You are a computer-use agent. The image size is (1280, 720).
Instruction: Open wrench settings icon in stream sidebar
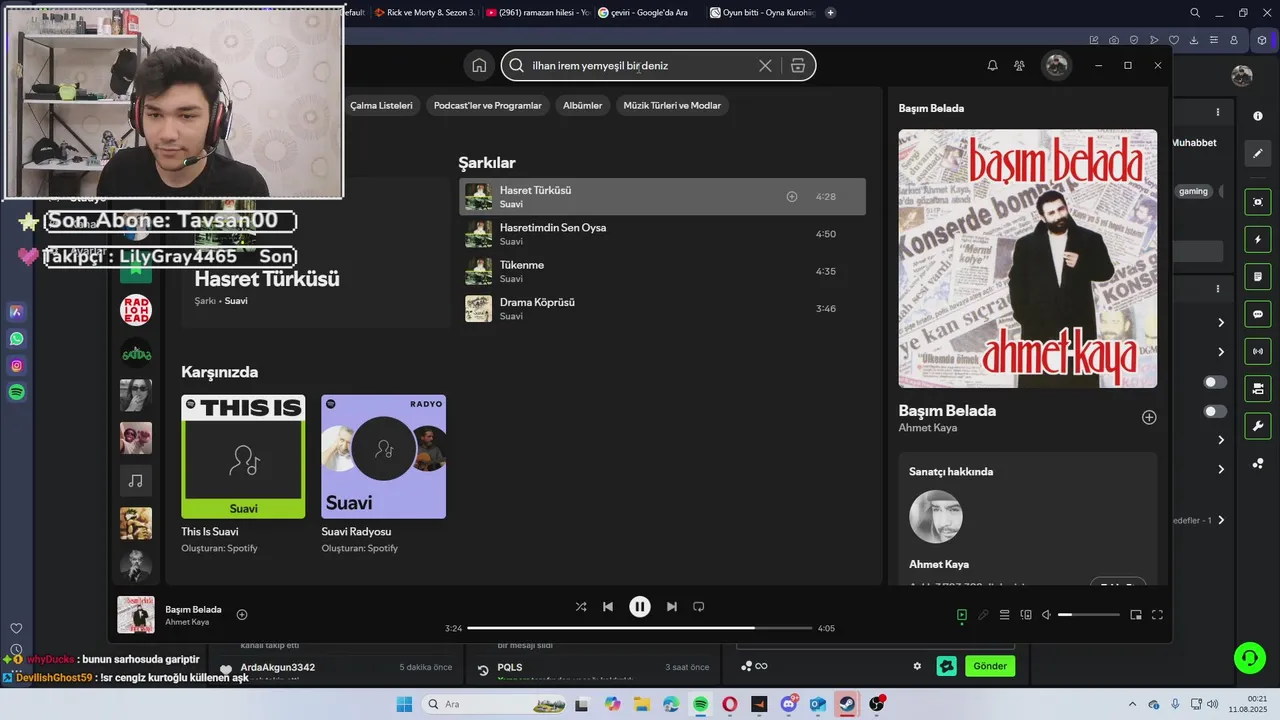1258,425
